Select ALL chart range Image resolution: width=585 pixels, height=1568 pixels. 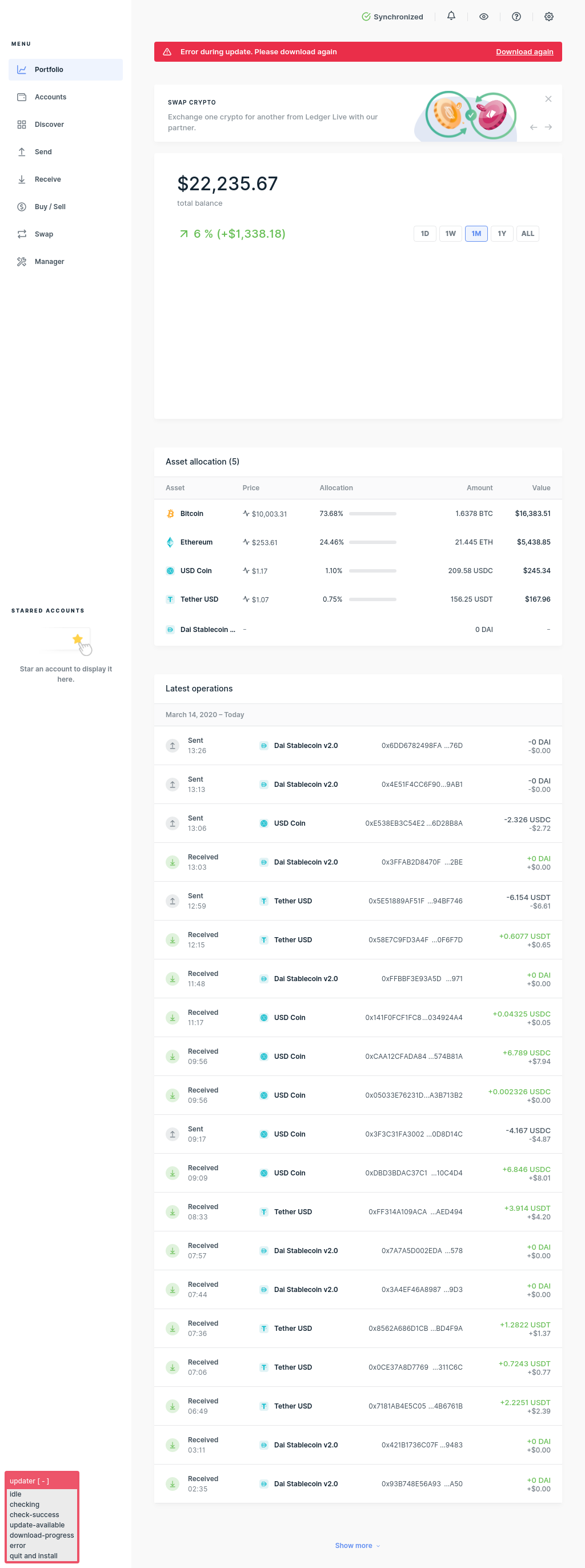tap(528, 234)
